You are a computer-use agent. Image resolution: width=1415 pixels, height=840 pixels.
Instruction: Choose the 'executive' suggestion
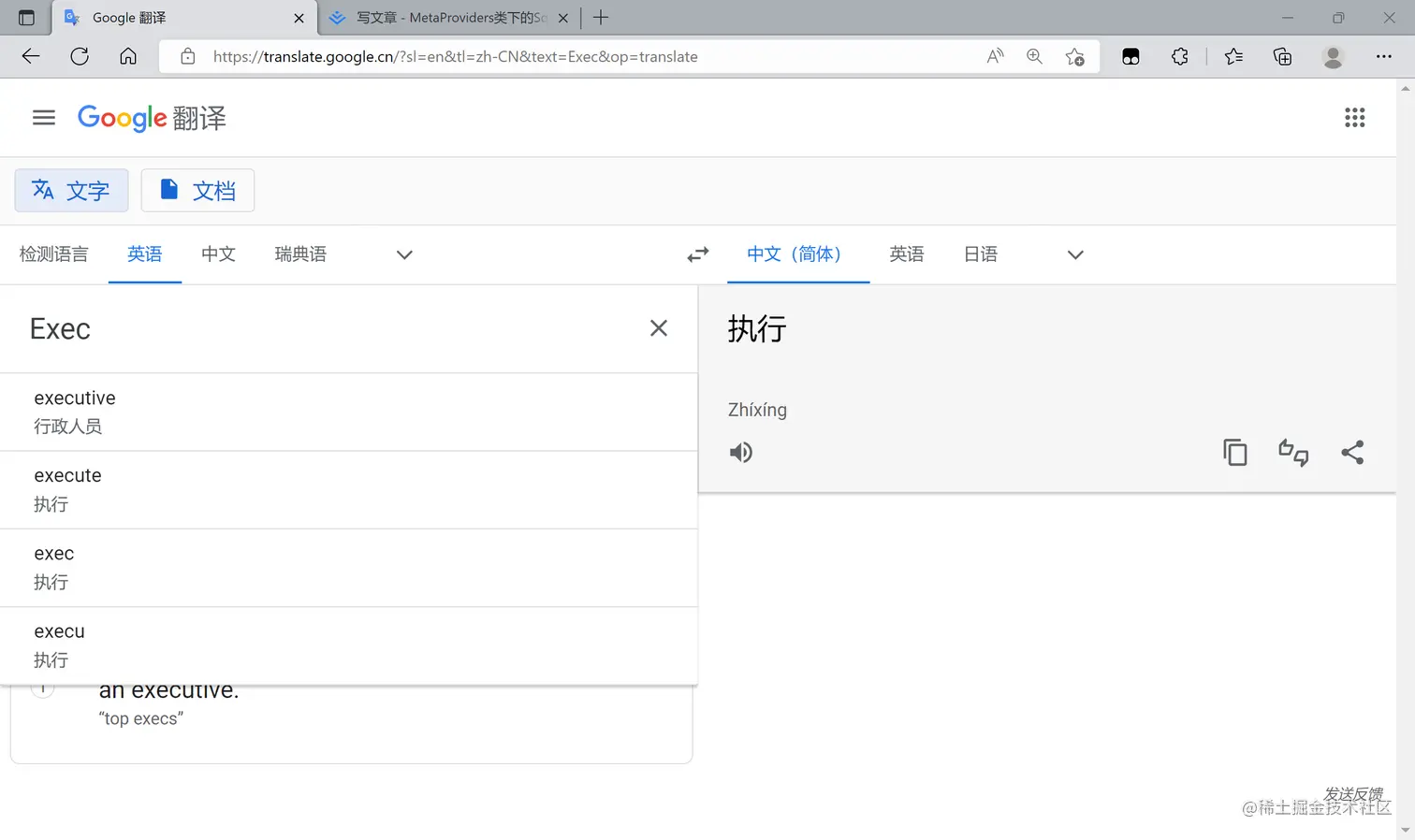pyautogui.click(x=349, y=413)
